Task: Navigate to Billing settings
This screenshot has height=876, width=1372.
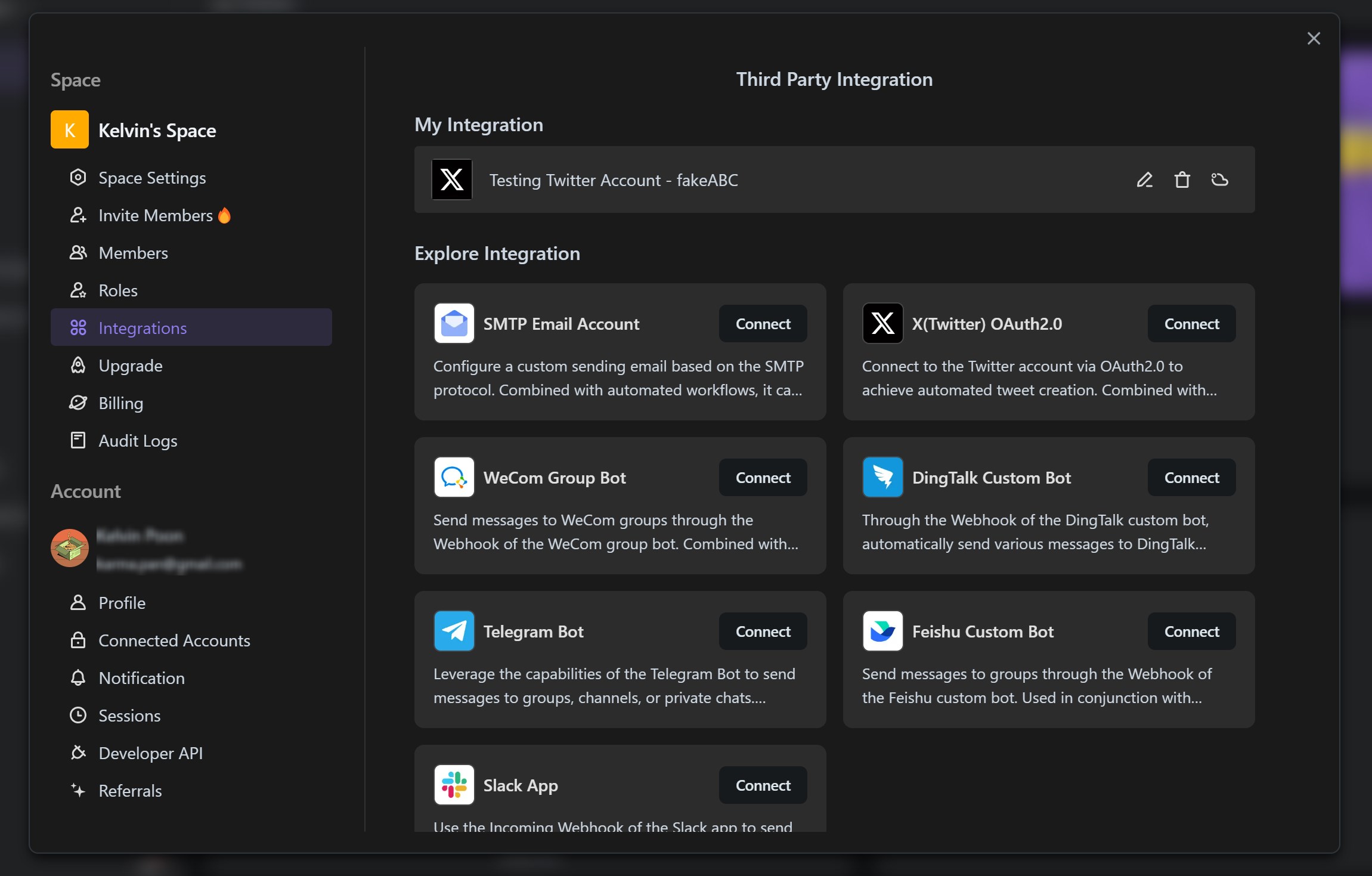Action: [x=120, y=402]
